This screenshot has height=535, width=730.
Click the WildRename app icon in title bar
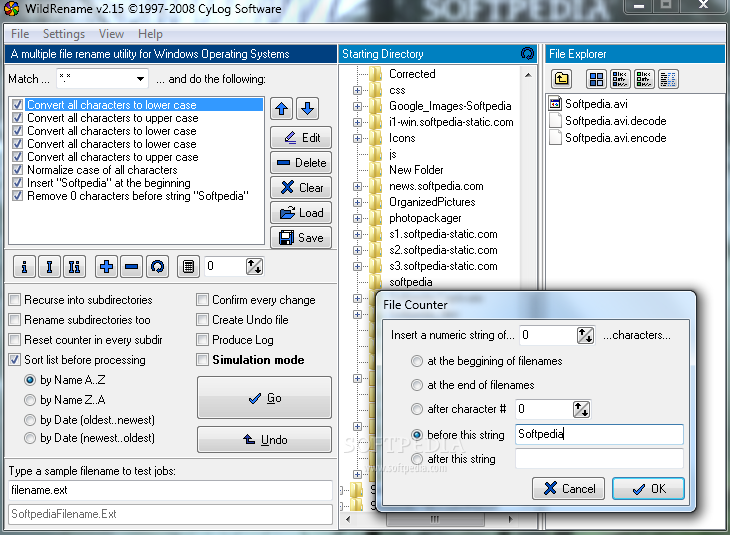click(10, 8)
